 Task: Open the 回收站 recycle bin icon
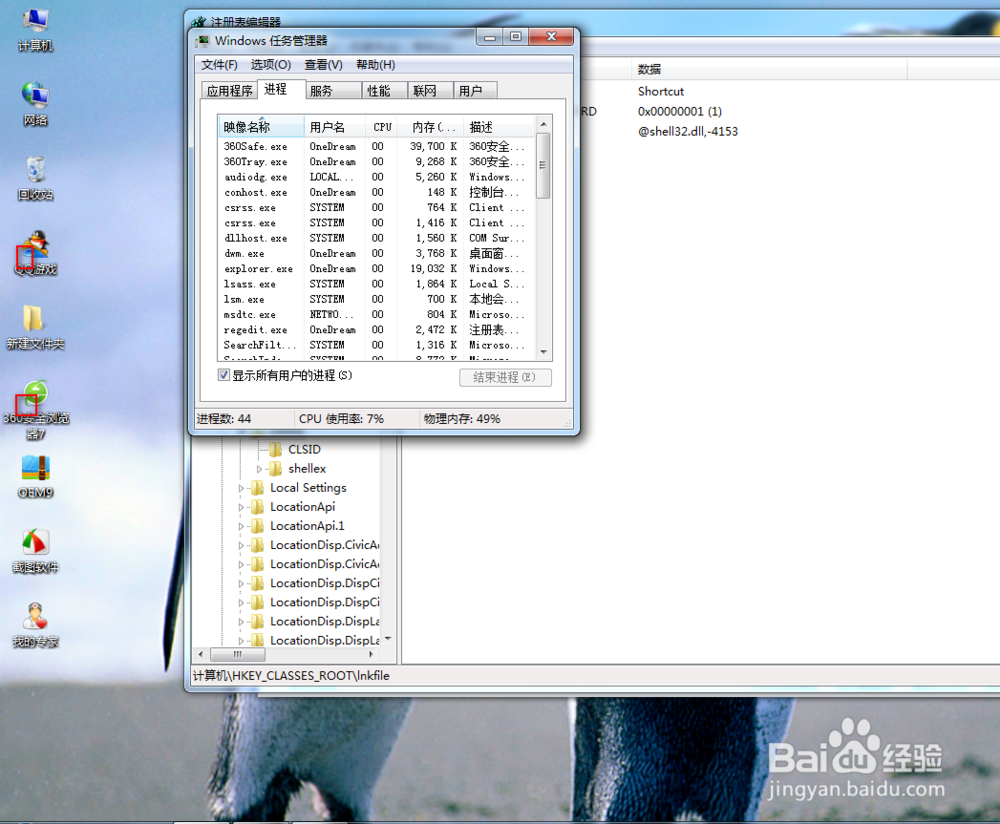point(35,179)
